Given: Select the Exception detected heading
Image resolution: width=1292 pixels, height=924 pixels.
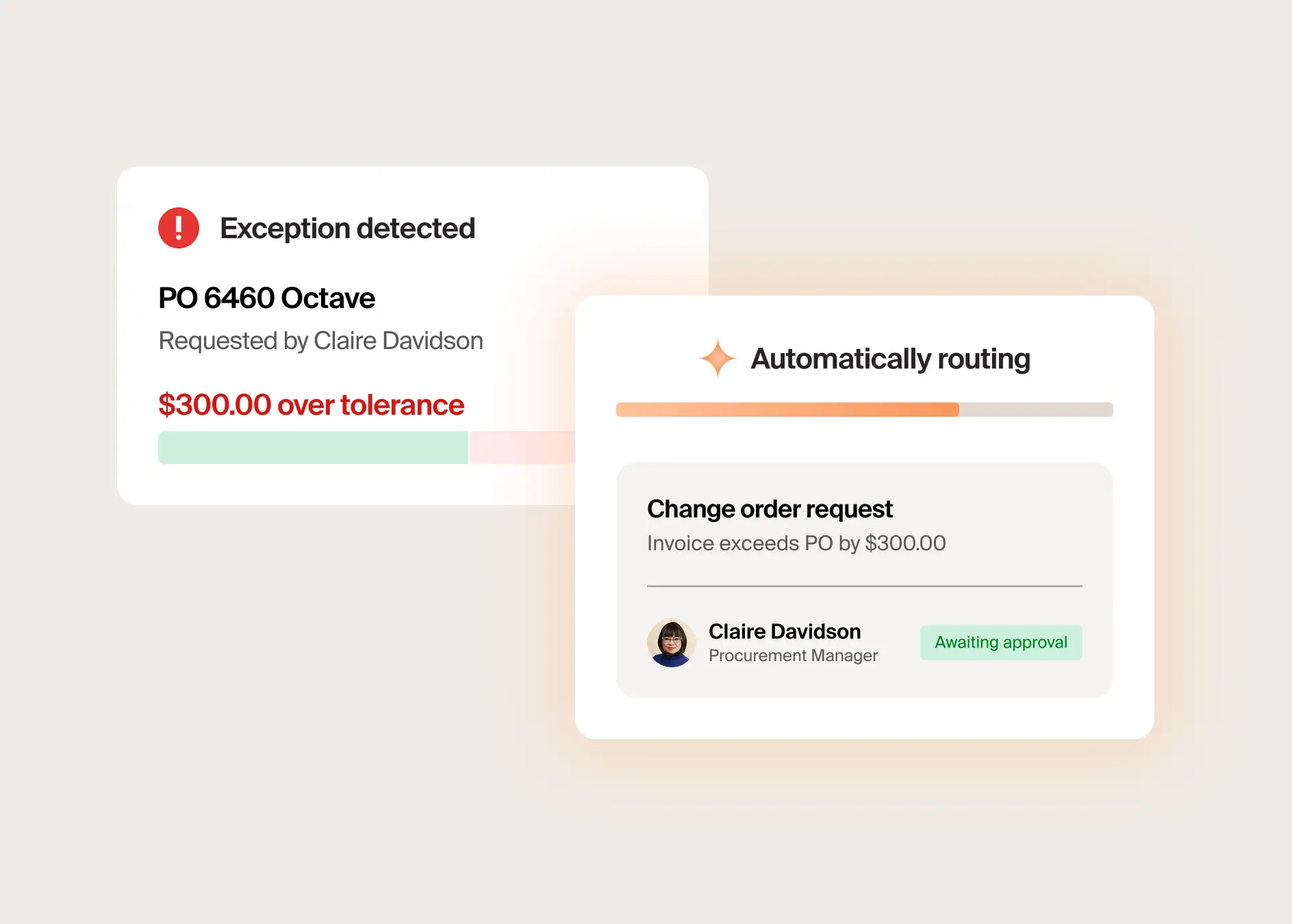Looking at the screenshot, I should 347,228.
